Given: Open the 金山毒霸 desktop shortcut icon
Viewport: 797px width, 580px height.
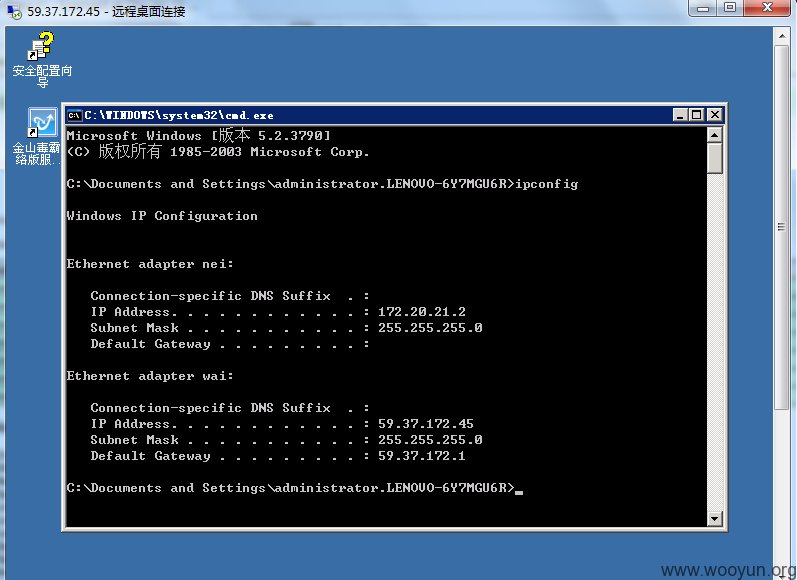Looking at the screenshot, I should pyautogui.click(x=42, y=123).
